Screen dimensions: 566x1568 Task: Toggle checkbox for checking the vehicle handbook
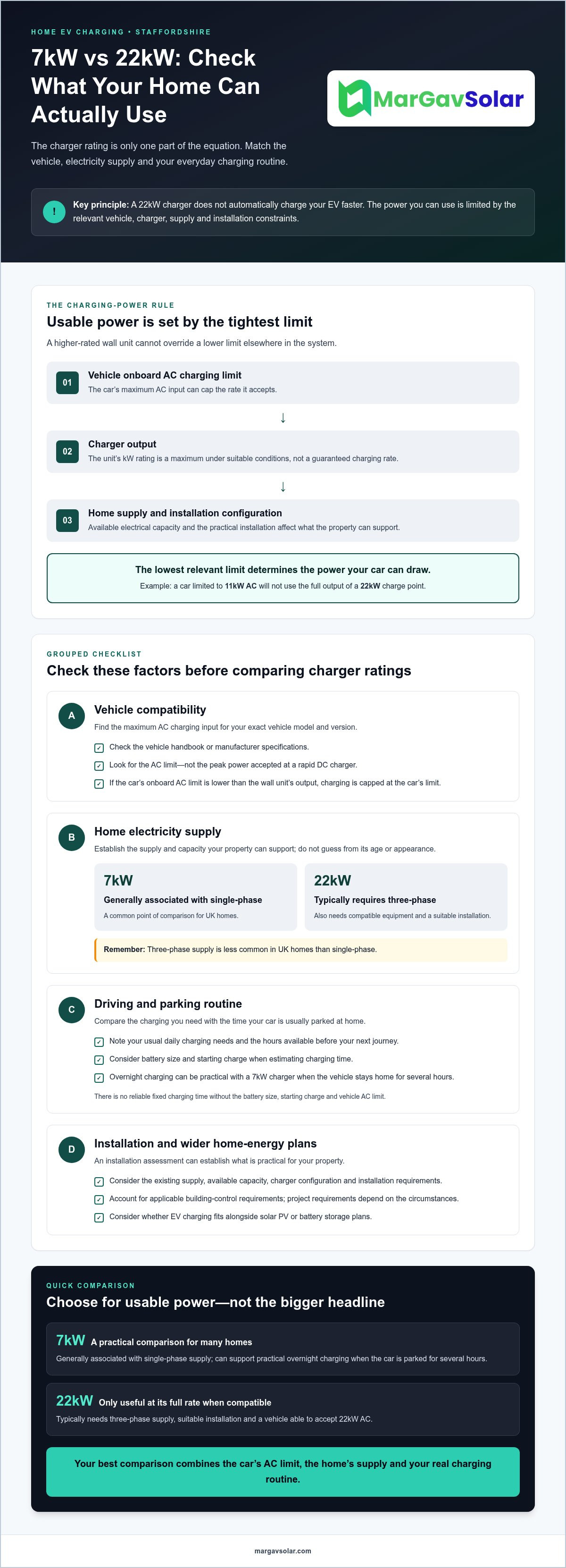(99, 748)
